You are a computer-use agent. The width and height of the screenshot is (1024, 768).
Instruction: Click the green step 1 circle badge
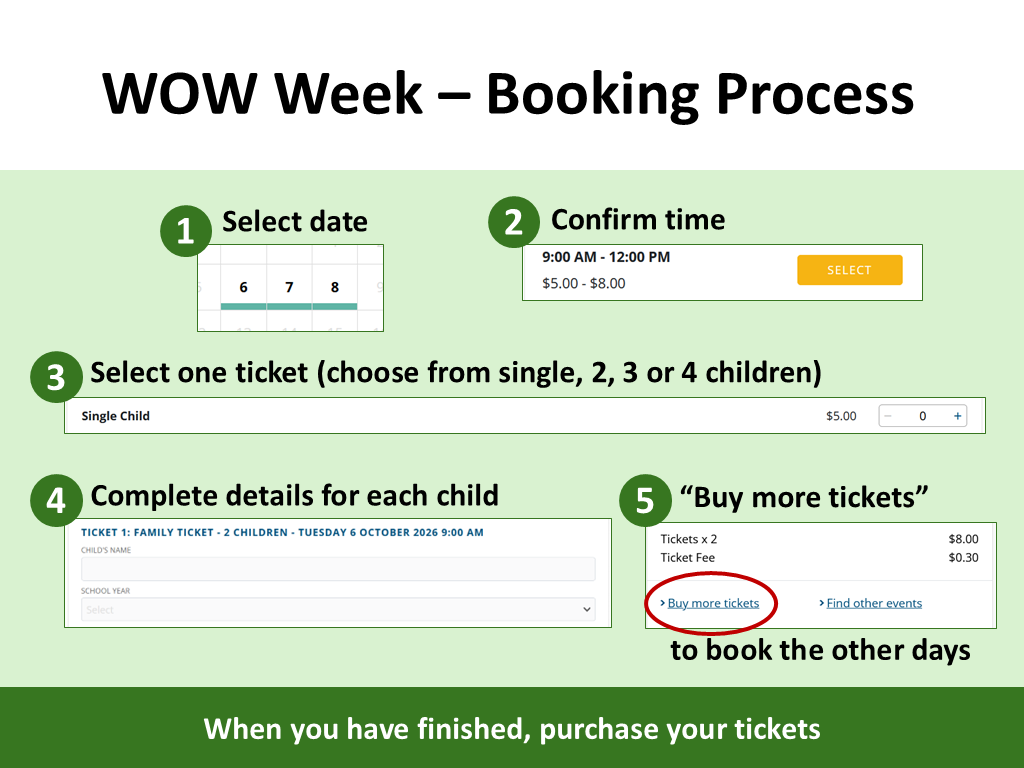186,231
